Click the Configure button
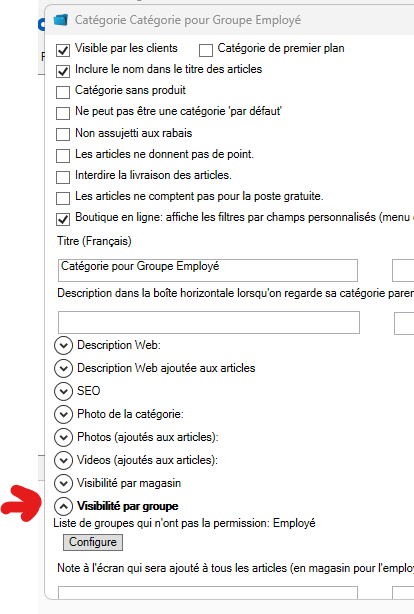The image size is (414, 614). (x=93, y=542)
